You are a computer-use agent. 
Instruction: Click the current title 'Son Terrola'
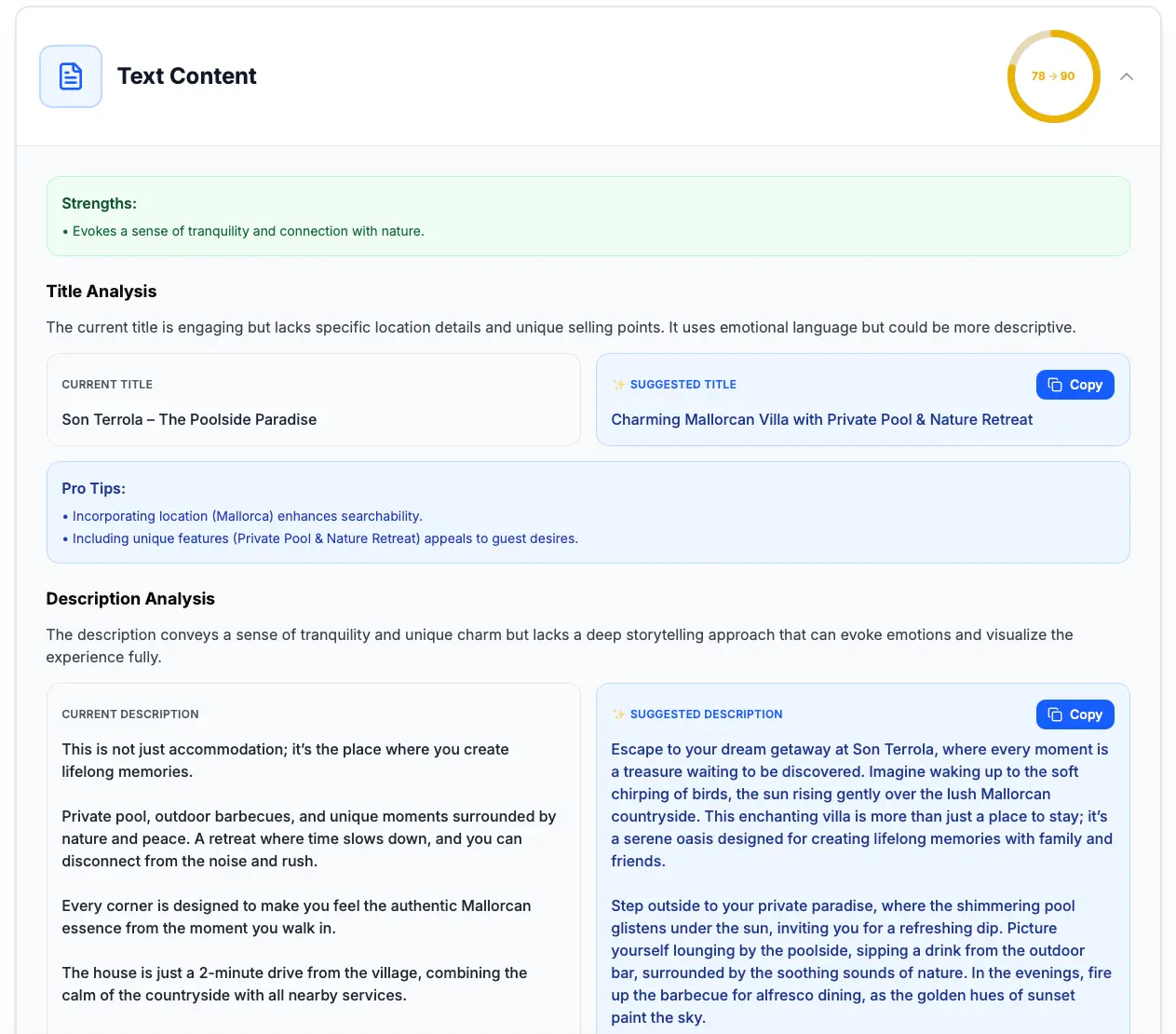click(189, 419)
